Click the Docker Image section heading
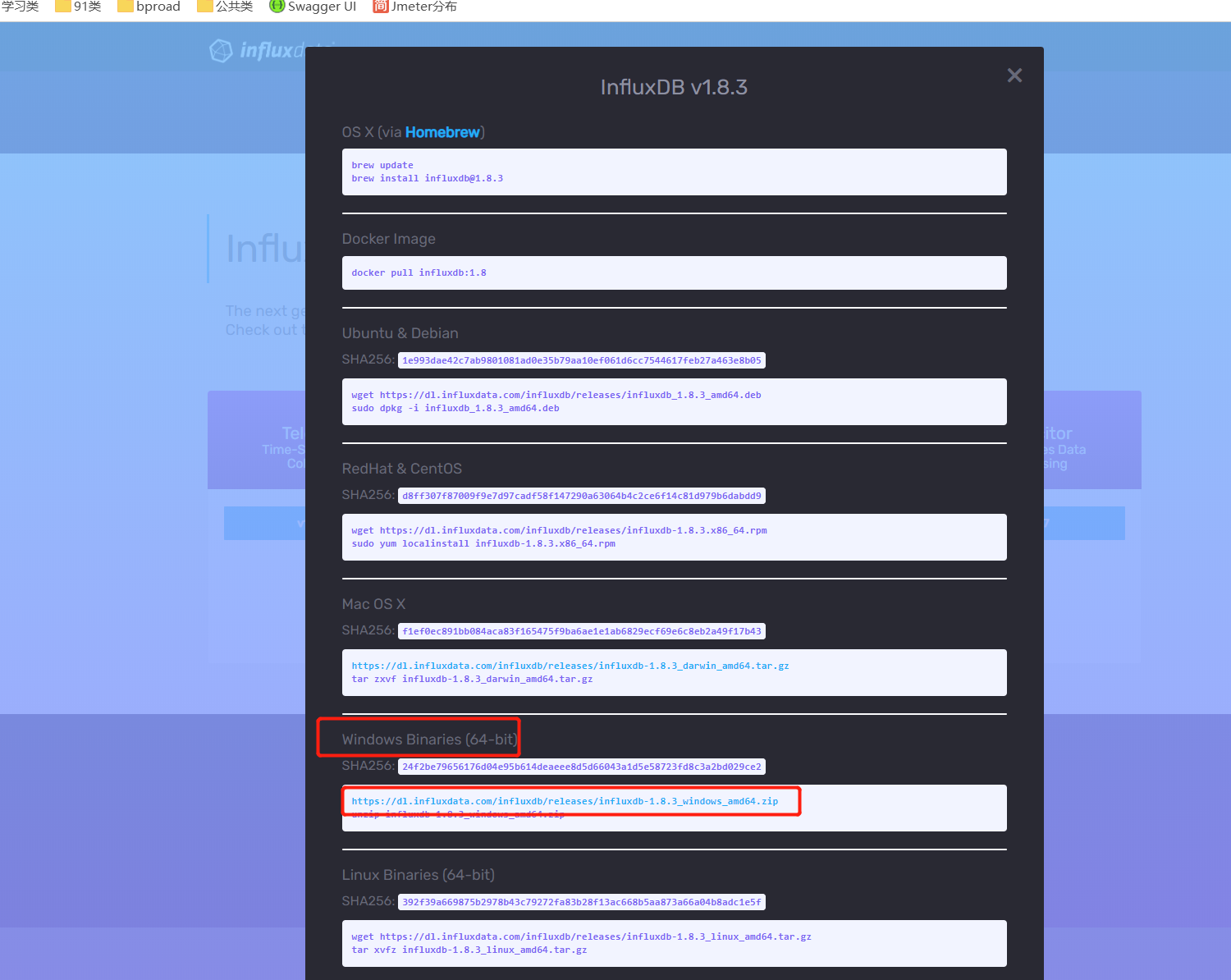This screenshot has width=1231, height=980. tap(389, 239)
